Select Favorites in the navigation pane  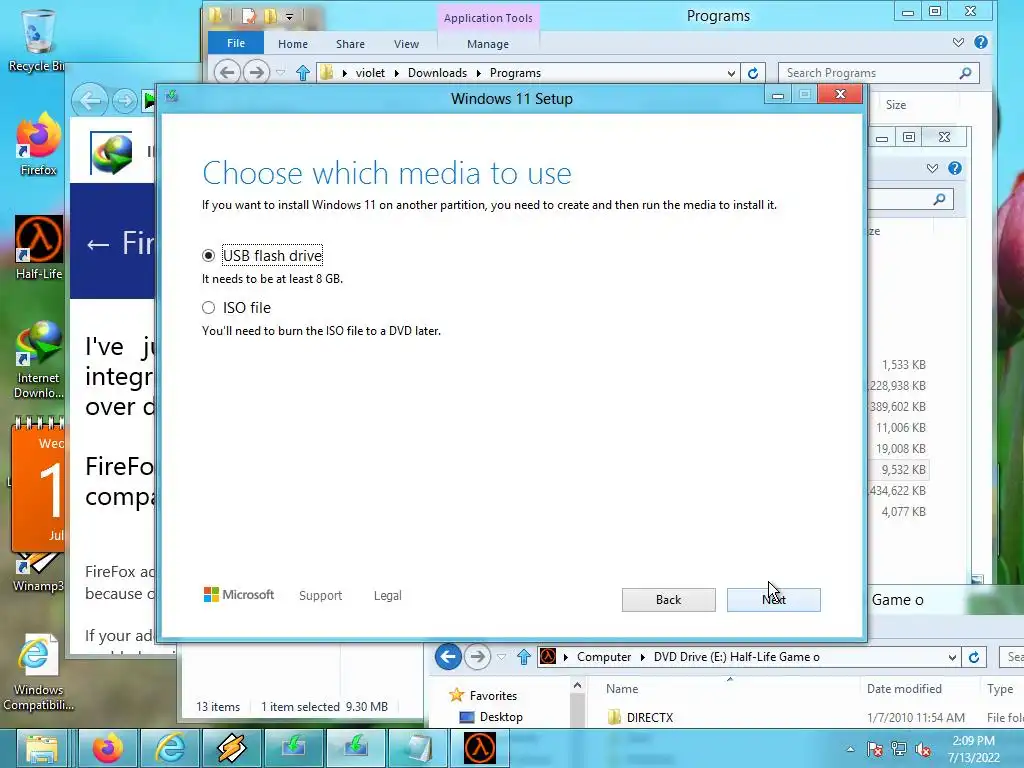[x=493, y=696]
